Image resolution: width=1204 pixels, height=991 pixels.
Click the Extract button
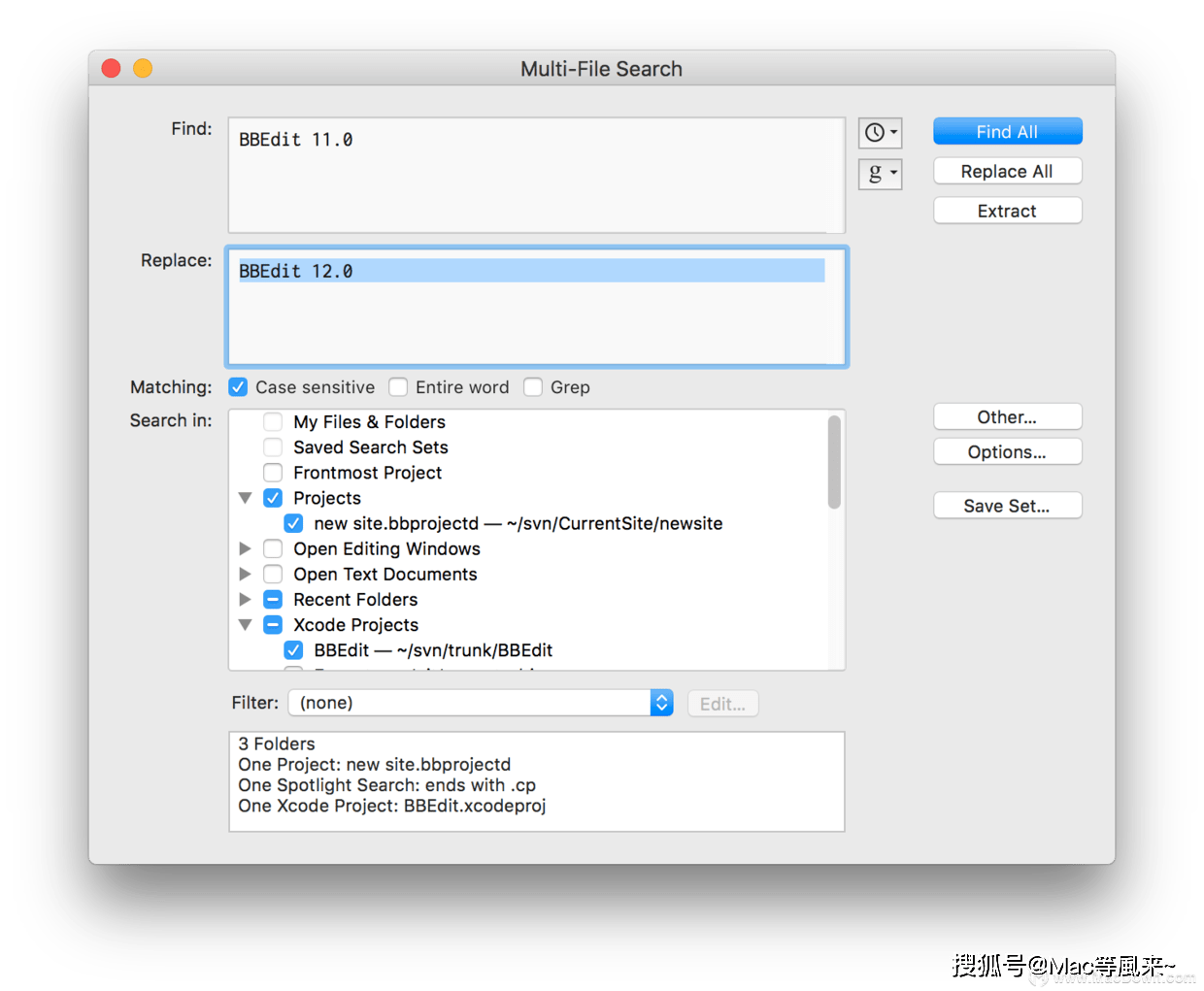point(1007,211)
